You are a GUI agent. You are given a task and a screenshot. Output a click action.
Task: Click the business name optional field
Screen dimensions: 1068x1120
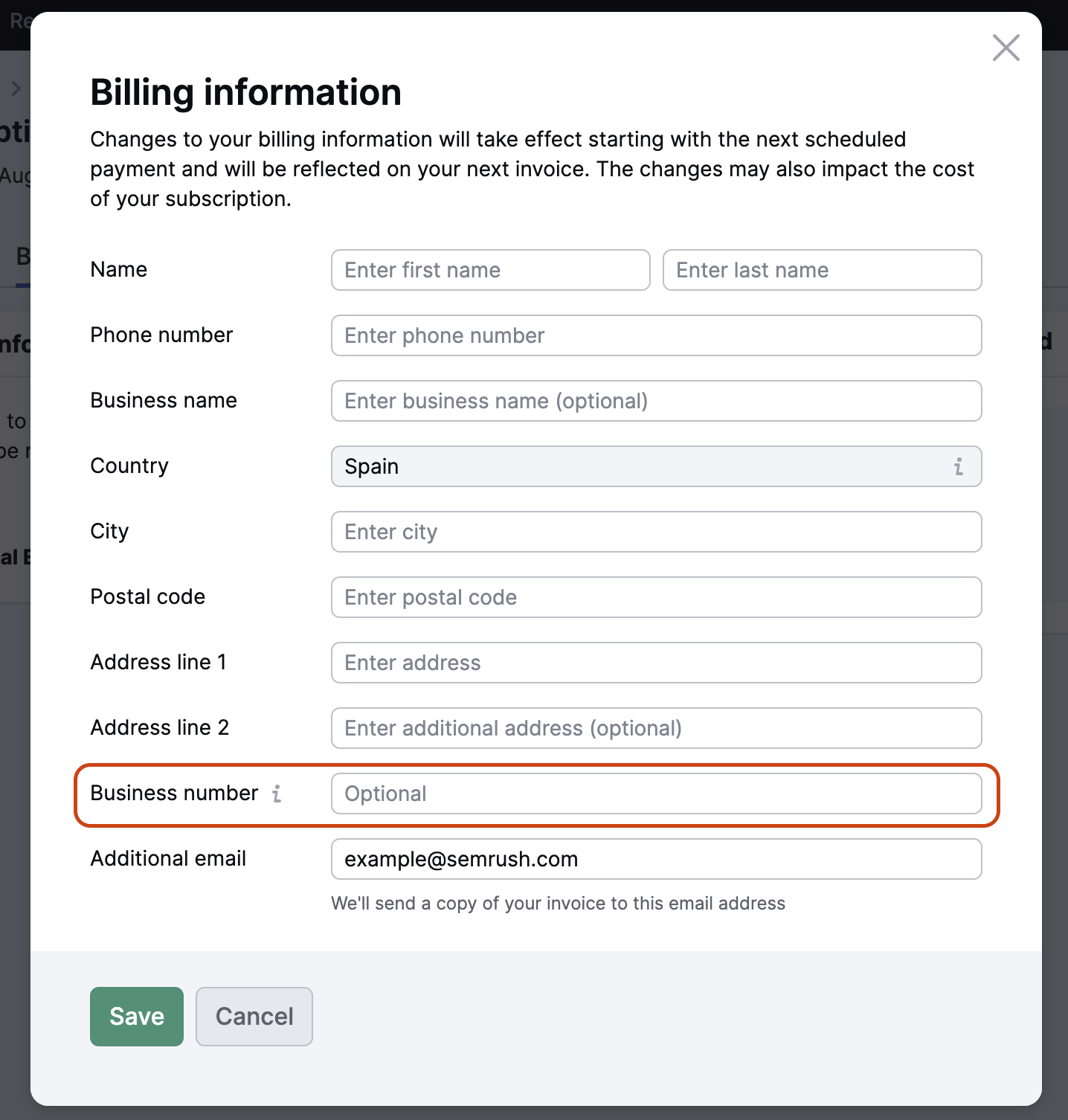pos(656,401)
